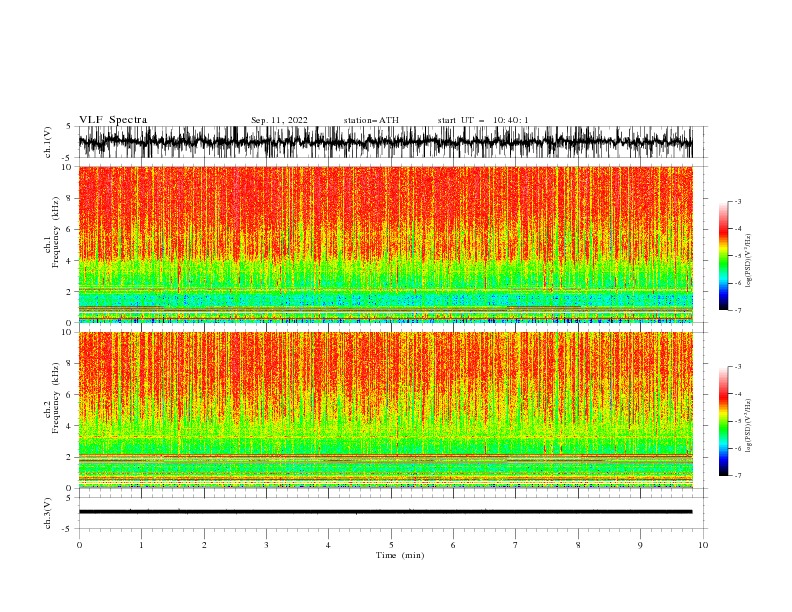Click the upper PSD color scale bar
Image resolution: width=792 pixels, height=612 pixels.
(723, 256)
